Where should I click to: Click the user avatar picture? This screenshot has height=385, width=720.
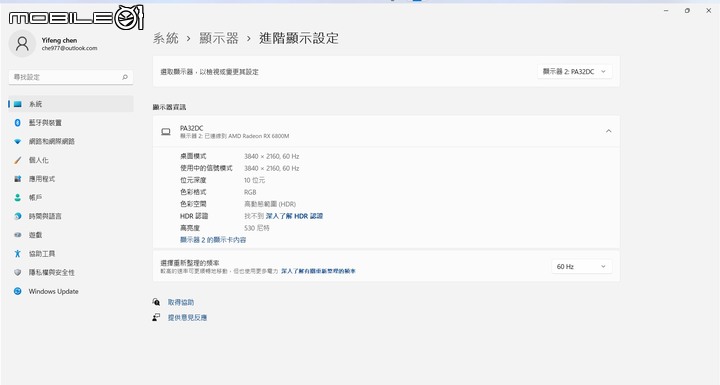tap(22, 44)
